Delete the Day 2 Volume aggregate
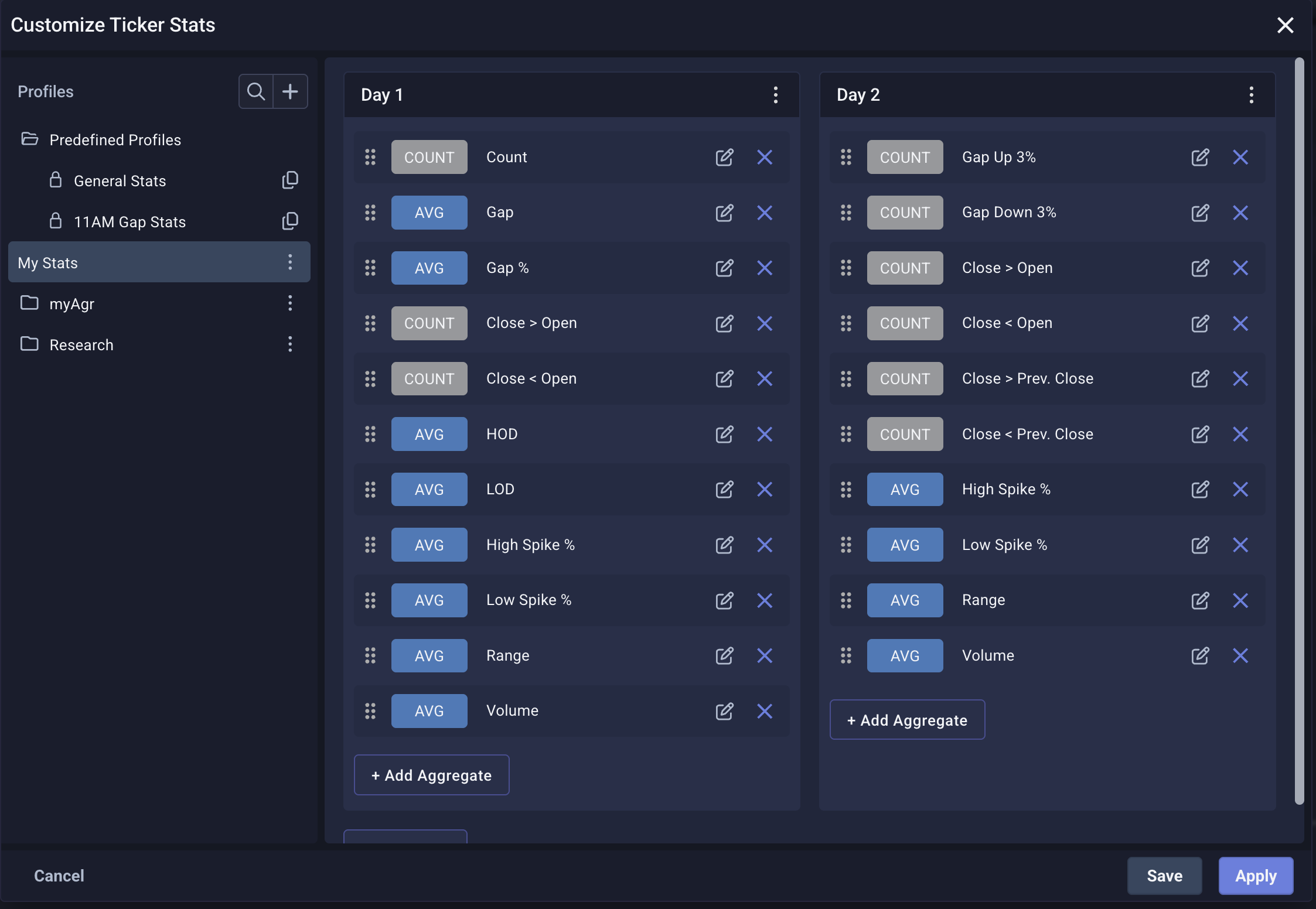Viewport: 1316px width, 909px height. pyautogui.click(x=1240, y=655)
